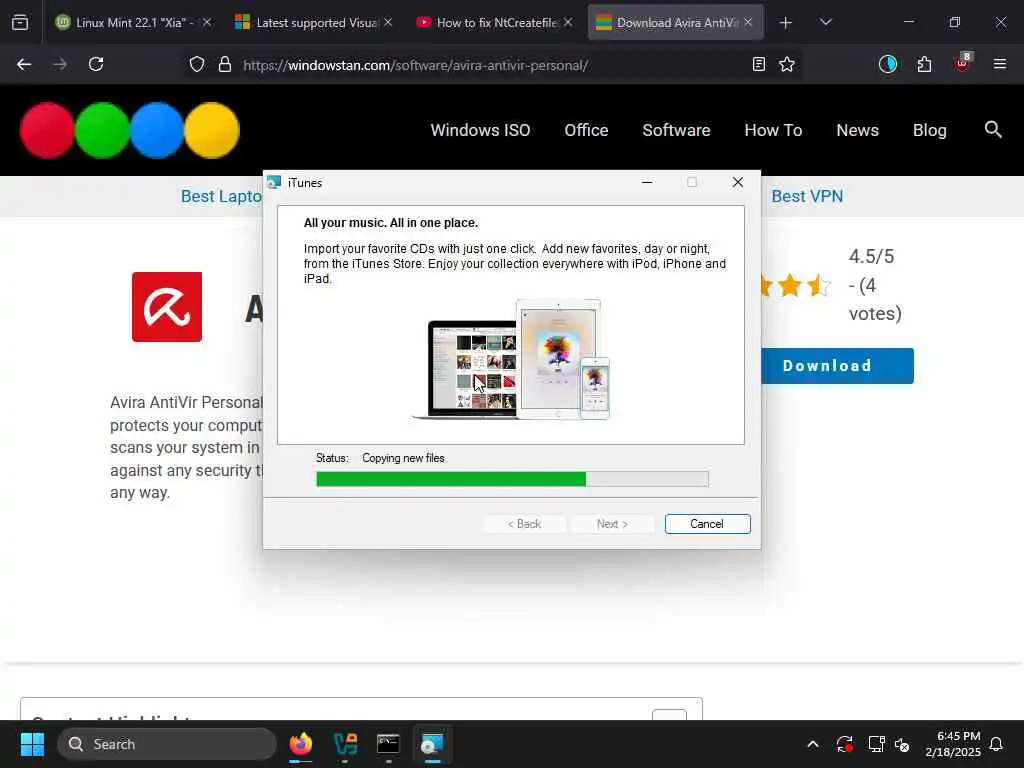Close the How to fix NtCreateFile tab

(568, 22)
